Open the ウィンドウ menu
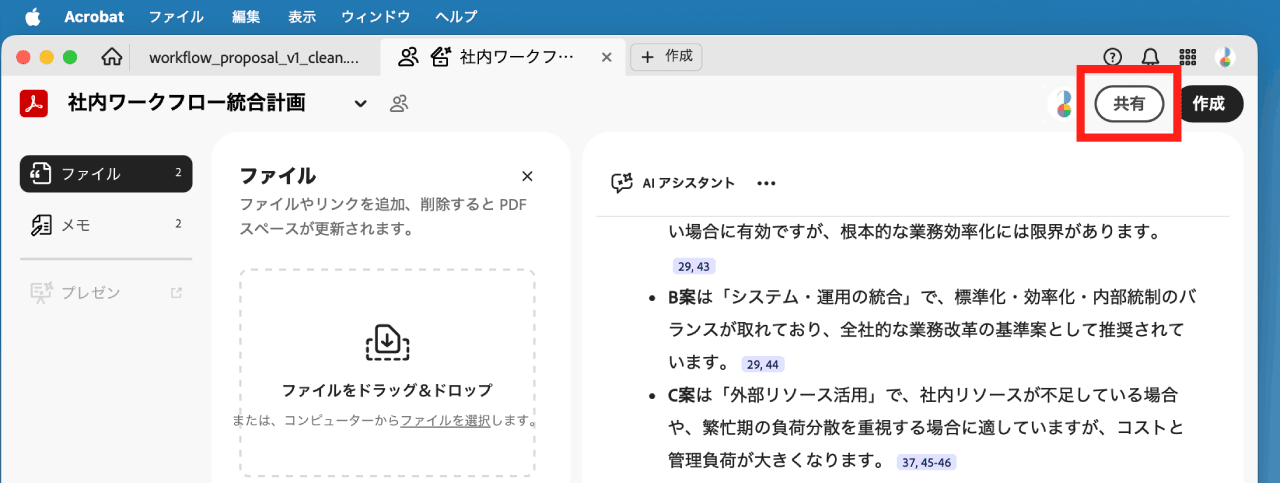This screenshot has width=1280, height=483. point(375,17)
